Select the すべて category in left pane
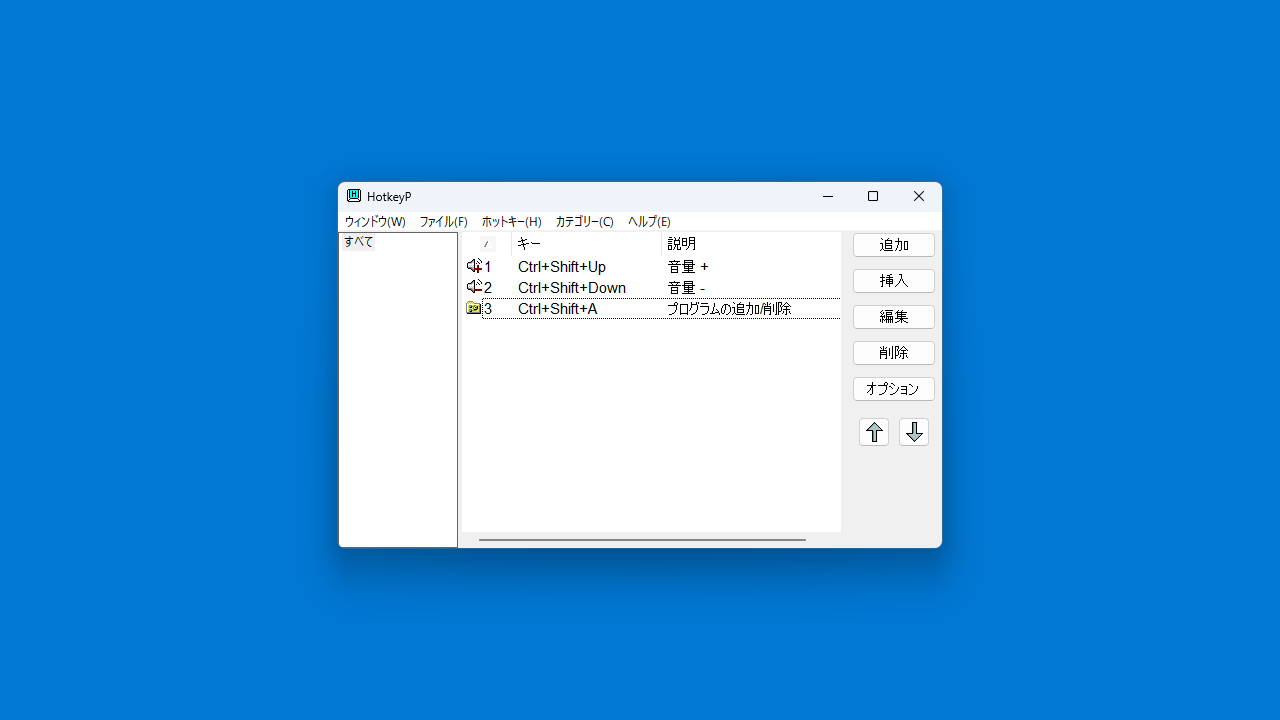The height and width of the screenshot is (720, 1280). click(358, 242)
